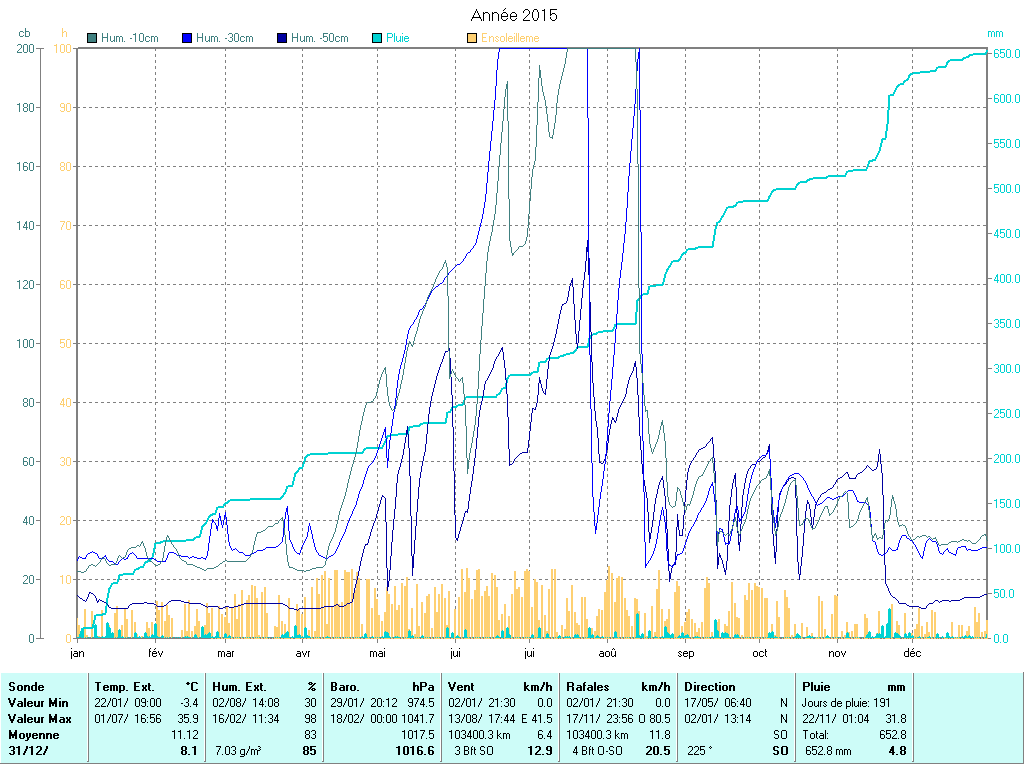
Task: Click the orange Ensoleillement legend square
Action: tap(472, 38)
